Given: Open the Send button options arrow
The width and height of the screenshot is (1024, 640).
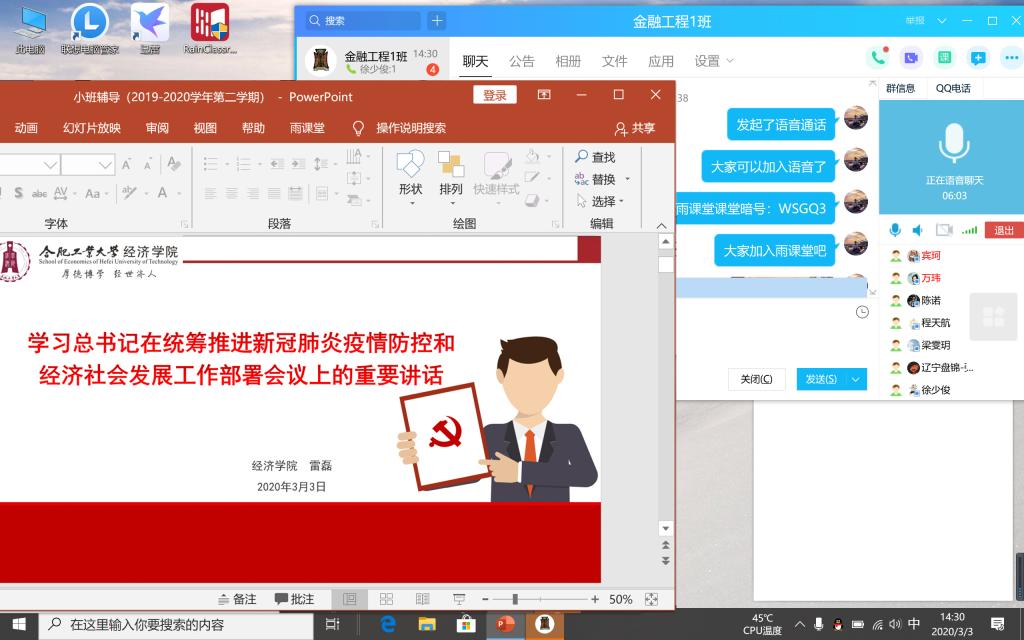Looking at the screenshot, I should pos(856,379).
